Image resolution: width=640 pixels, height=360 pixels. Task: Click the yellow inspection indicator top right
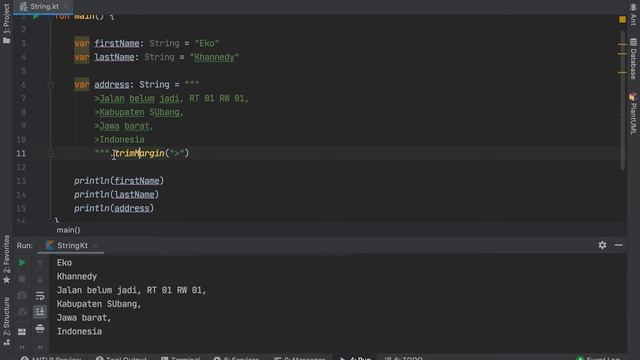(x=622, y=19)
